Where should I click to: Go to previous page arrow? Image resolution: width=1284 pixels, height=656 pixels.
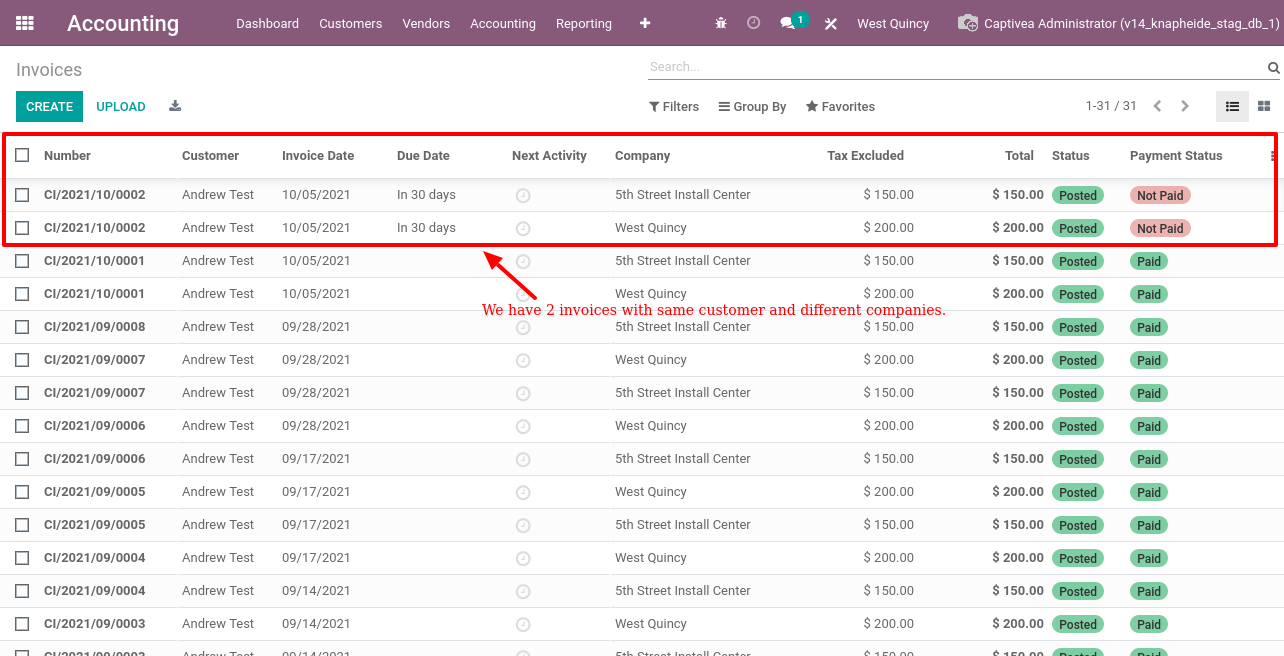pyautogui.click(x=1157, y=106)
